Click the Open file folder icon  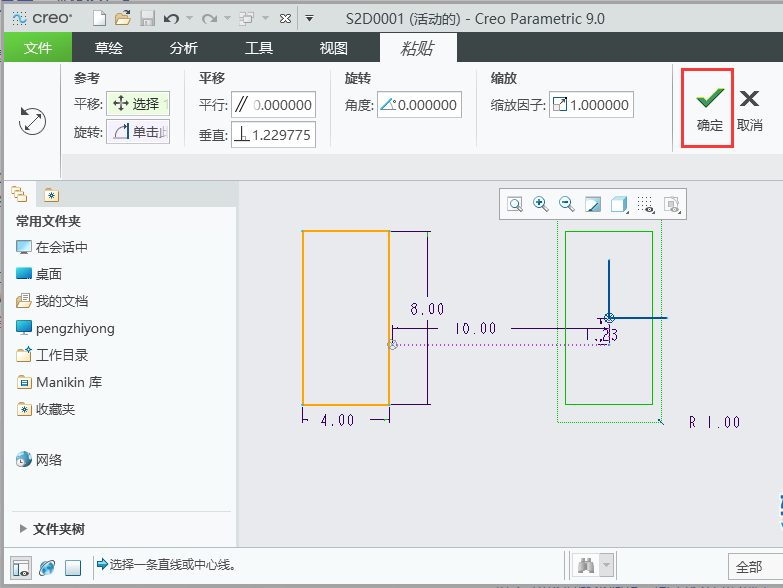[x=123, y=19]
